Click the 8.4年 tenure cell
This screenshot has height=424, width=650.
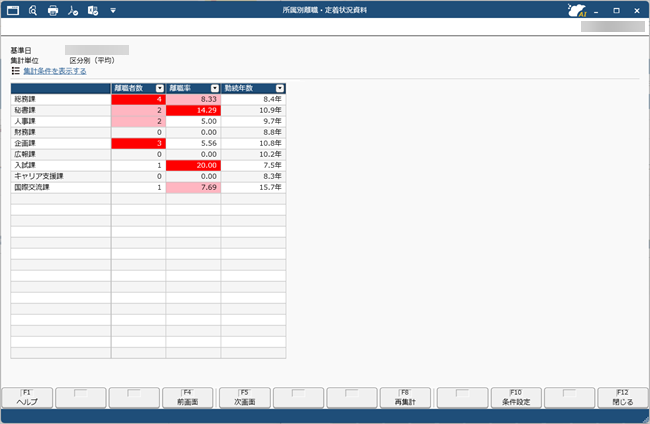(253, 99)
